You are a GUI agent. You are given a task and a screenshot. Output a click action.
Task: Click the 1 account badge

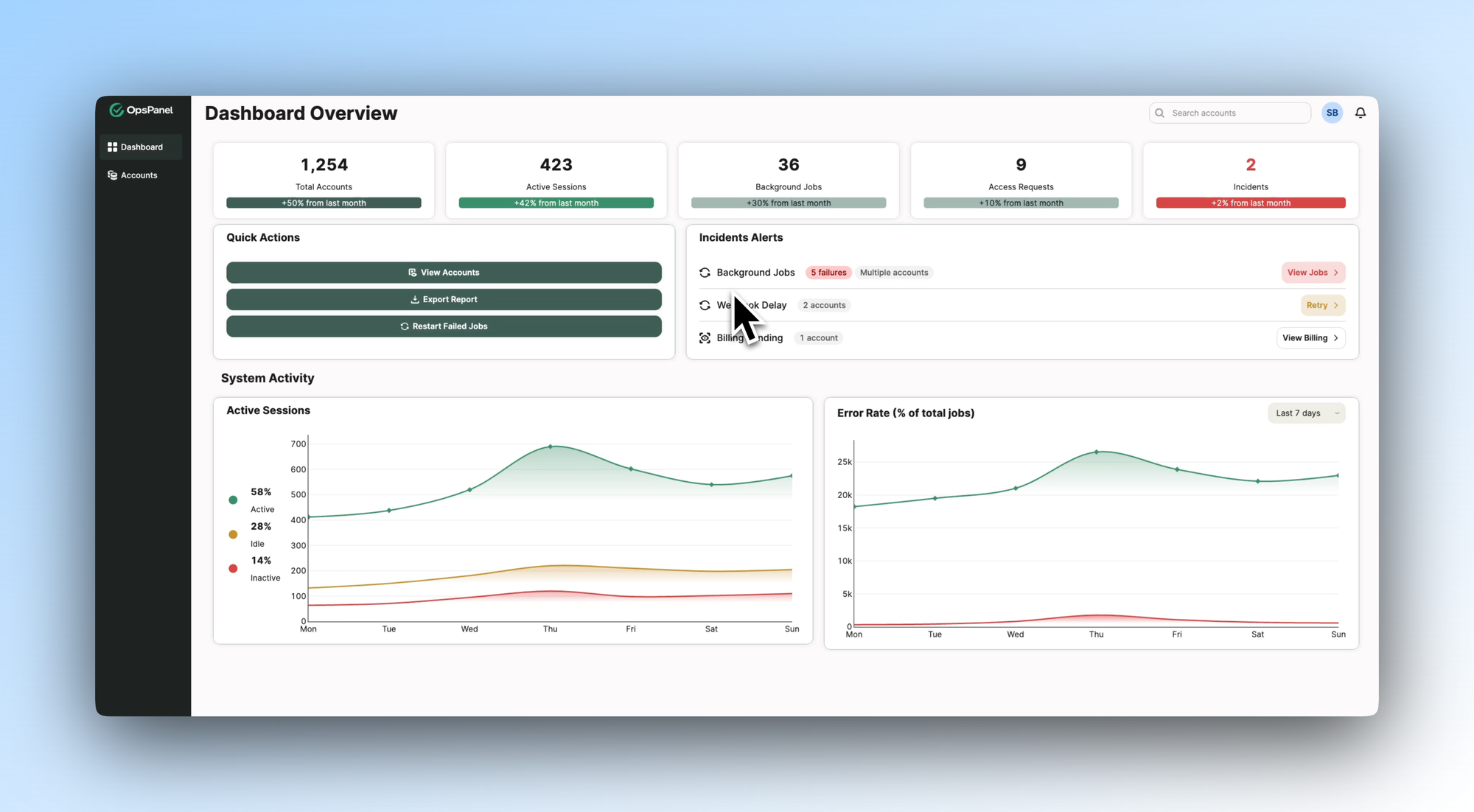(x=819, y=338)
